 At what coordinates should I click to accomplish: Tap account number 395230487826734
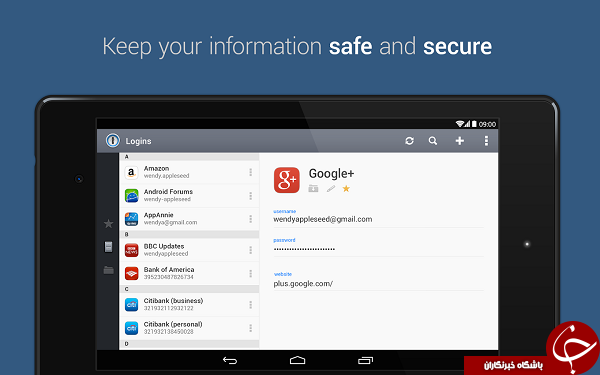168,277
